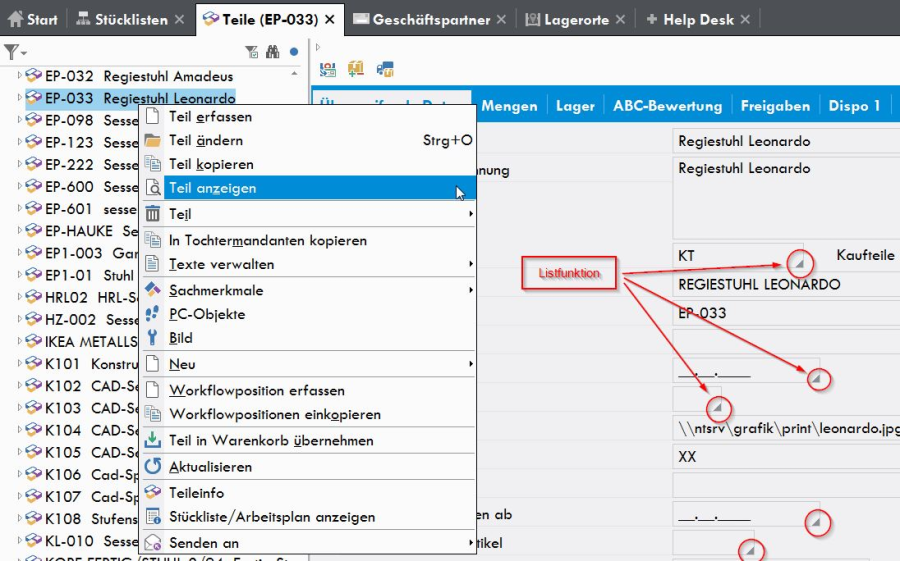
Task: Switch to the Start tab
Action: click(x=33, y=20)
